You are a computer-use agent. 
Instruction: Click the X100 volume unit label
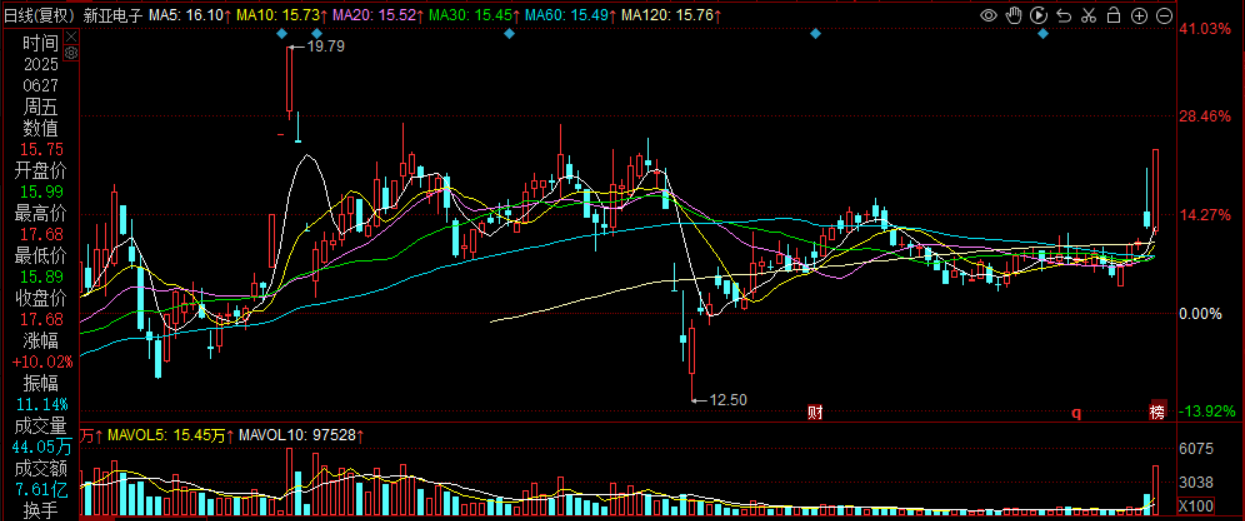click(1197, 505)
